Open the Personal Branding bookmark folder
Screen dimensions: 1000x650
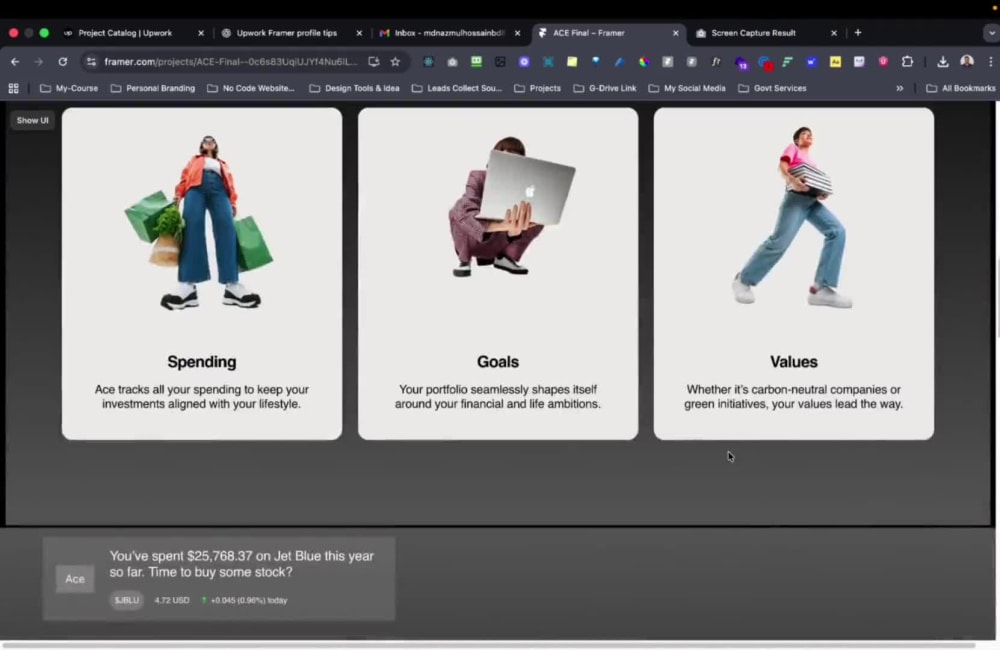click(x=153, y=89)
